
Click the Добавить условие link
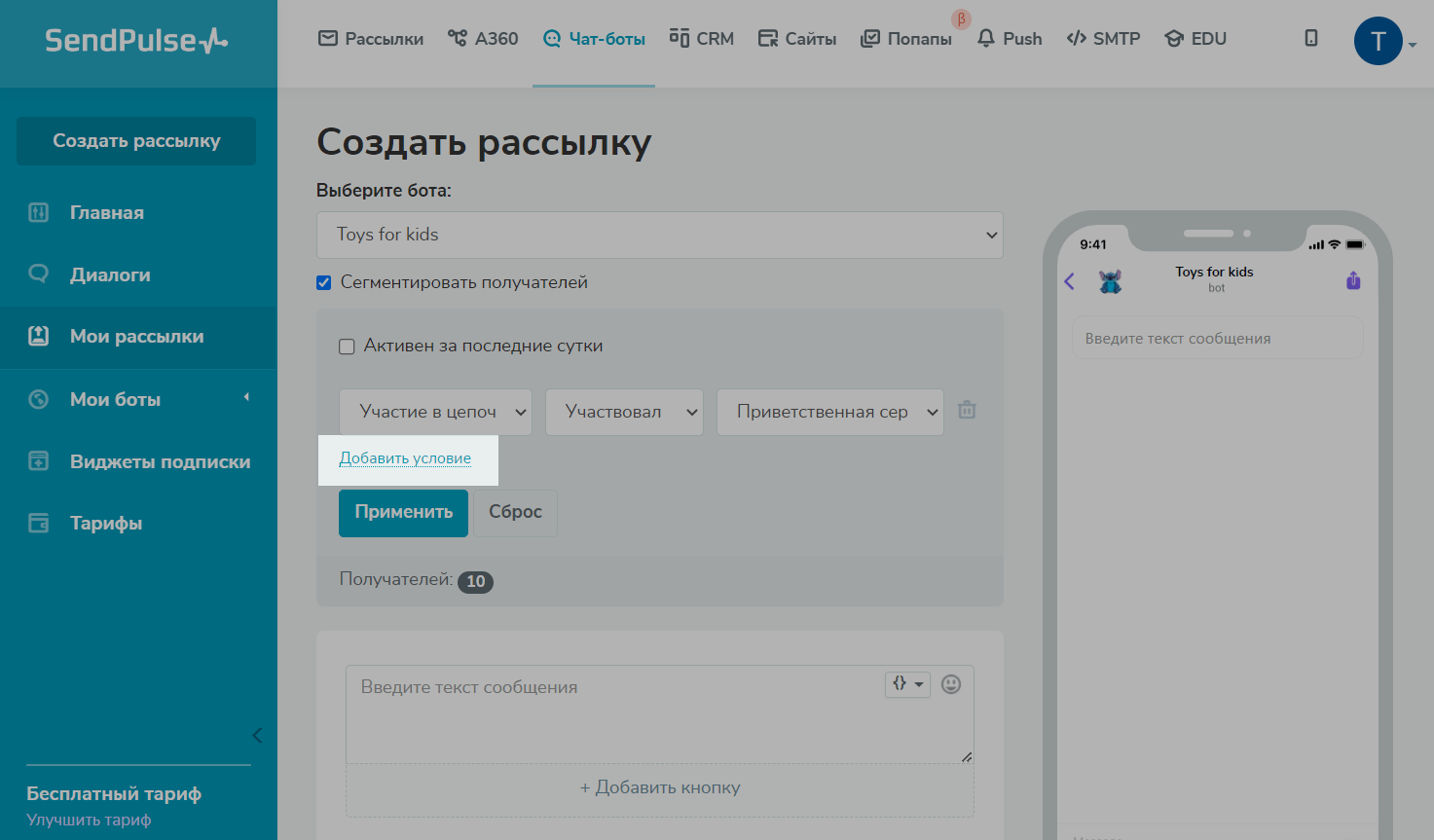click(405, 458)
